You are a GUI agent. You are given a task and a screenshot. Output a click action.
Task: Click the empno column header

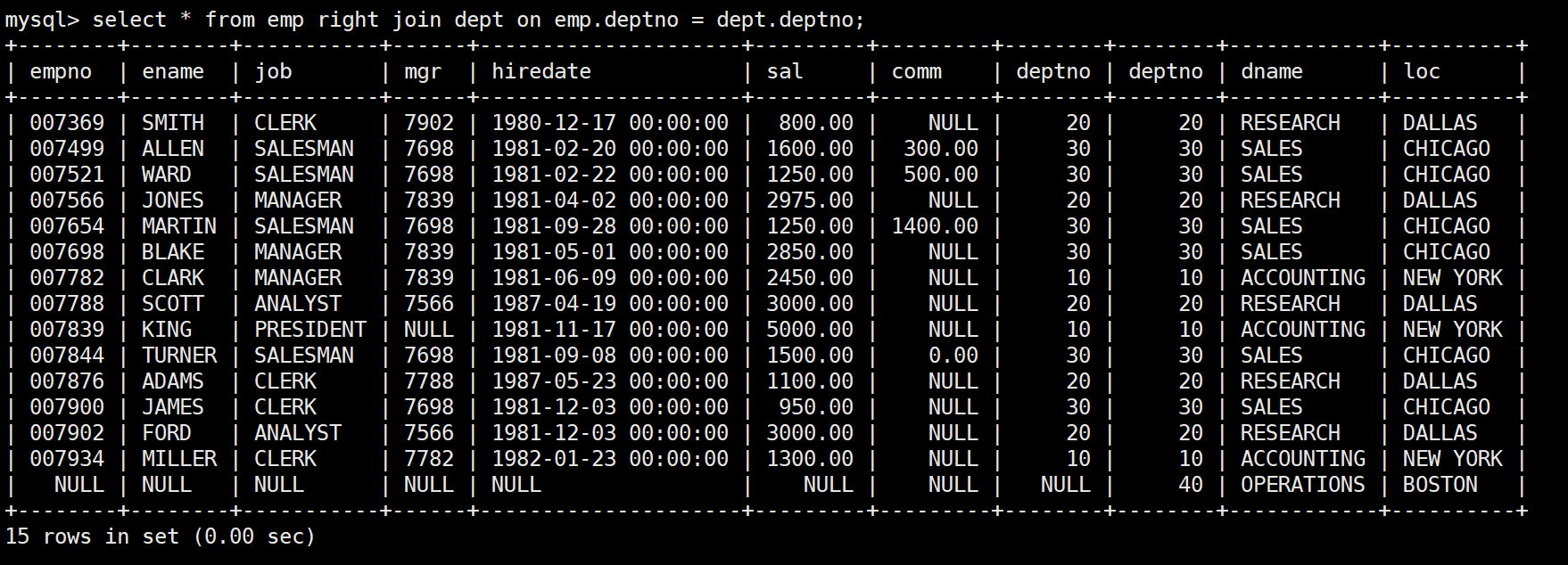click(x=61, y=71)
